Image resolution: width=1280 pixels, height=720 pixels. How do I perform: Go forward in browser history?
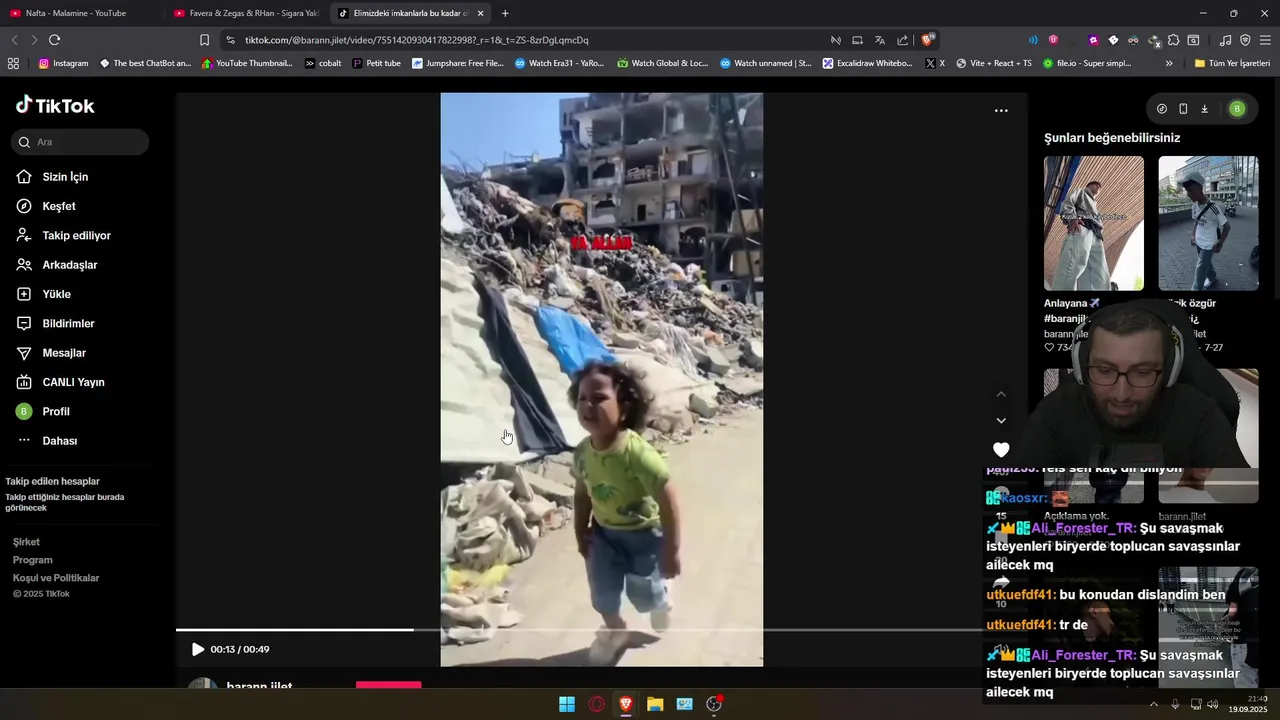[x=34, y=40]
